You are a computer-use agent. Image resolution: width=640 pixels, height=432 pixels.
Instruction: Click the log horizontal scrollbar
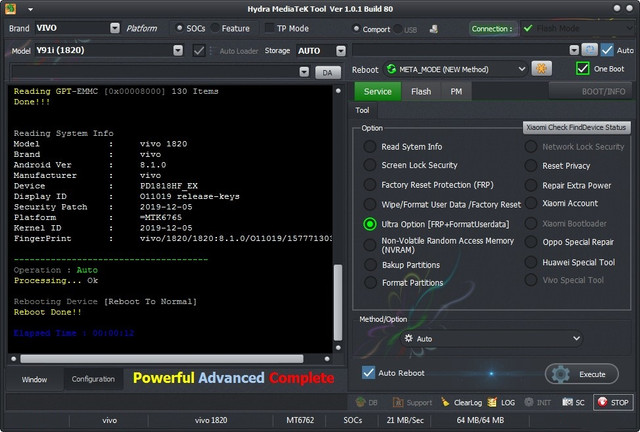[162, 359]
